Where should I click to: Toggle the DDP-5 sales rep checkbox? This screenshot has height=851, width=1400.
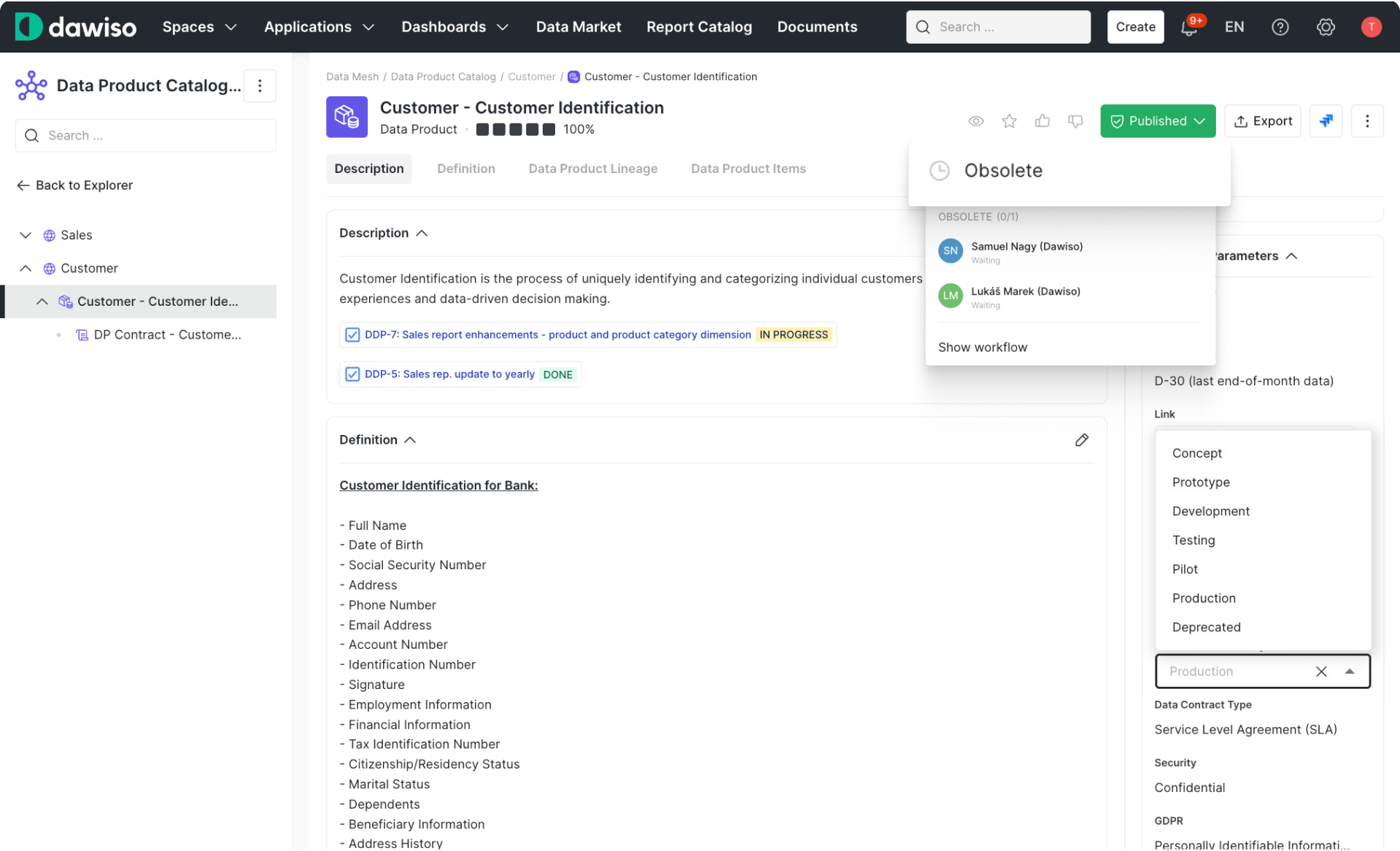coord(352,374)
